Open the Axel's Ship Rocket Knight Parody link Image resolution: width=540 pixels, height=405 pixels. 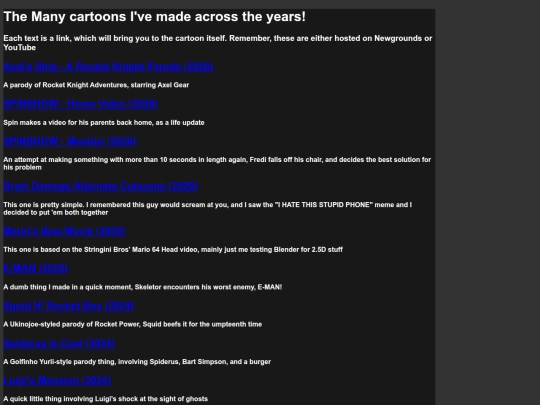point(108,66)
